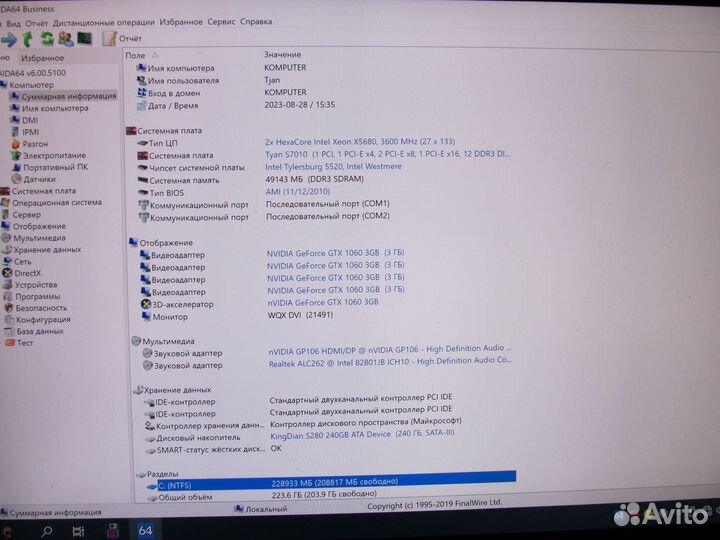Select Компьютер in the tree
This screenshot has height=540, width=720.
(x=31, y=85)
